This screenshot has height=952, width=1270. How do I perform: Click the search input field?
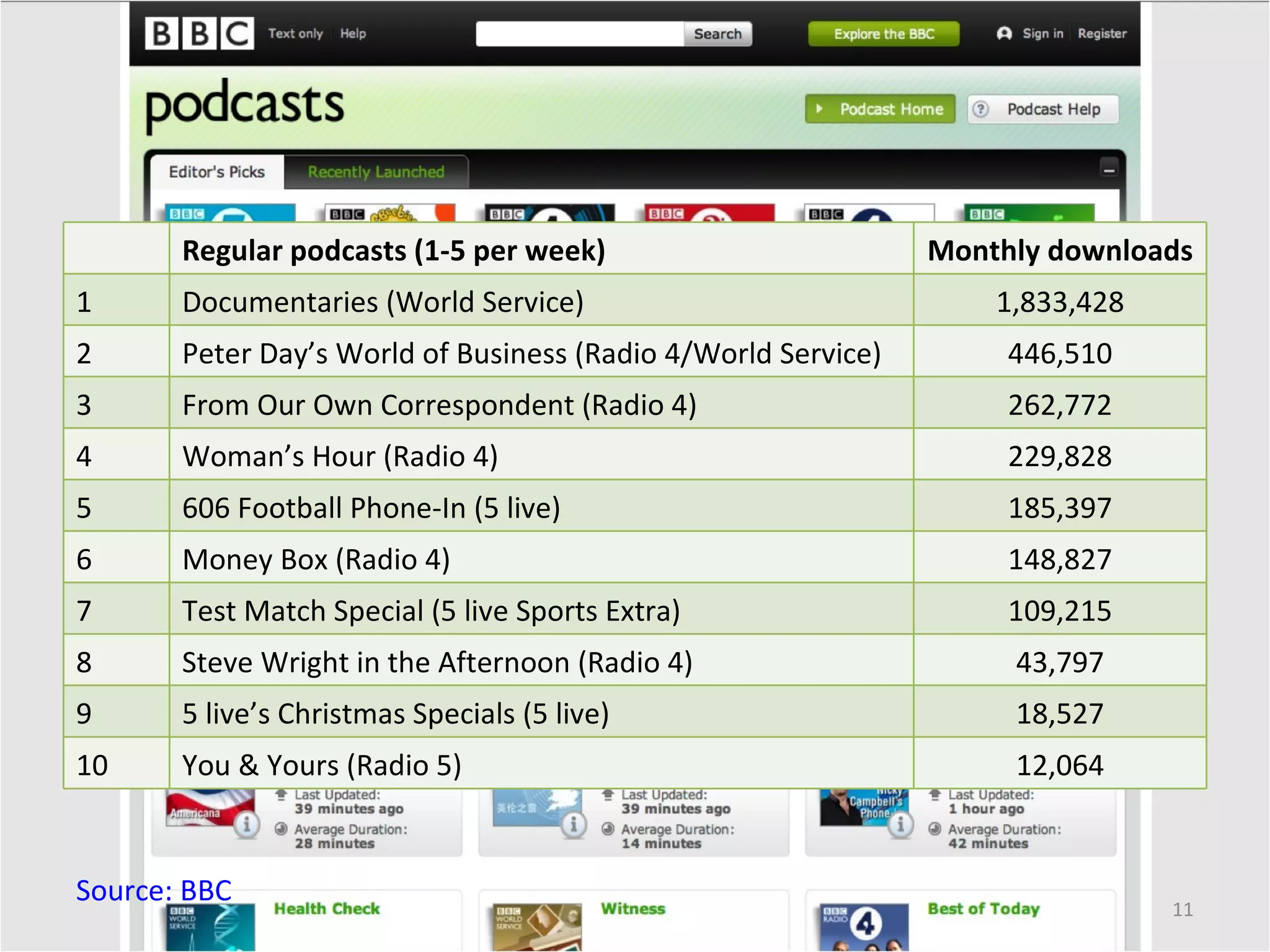580,33
